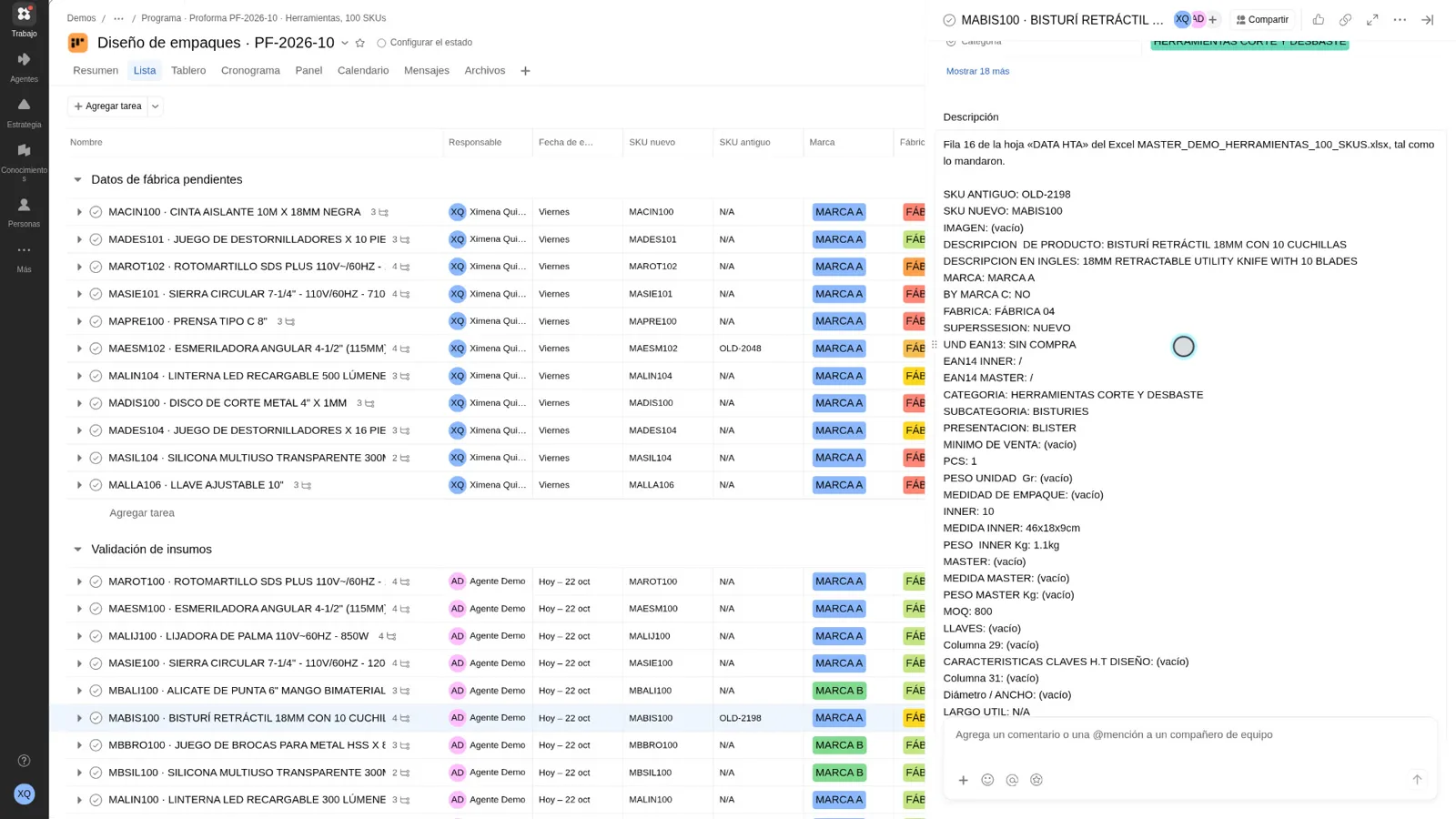Add a new view tab with plus icon
The width and height of the screenshot is (1456, 819).
pos(525,71)
